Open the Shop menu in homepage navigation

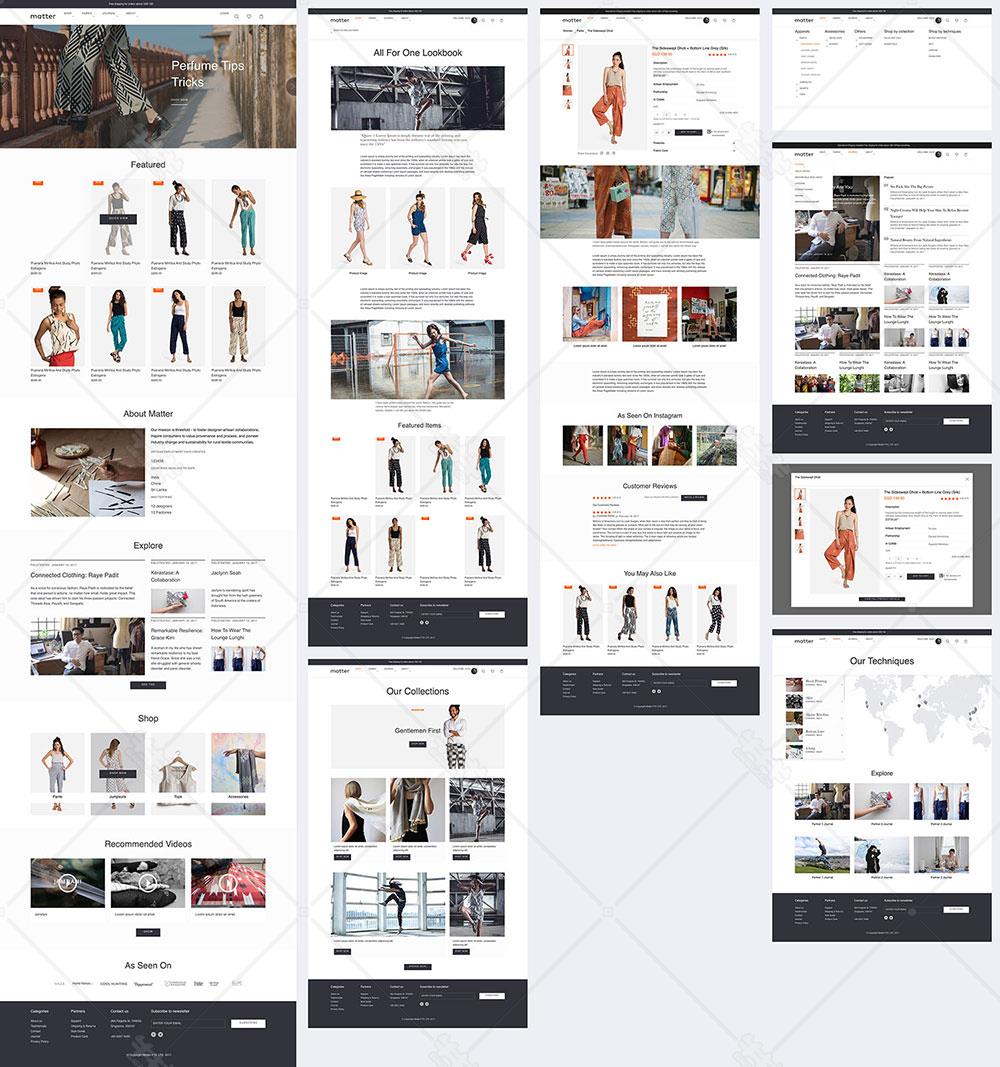point(68,14)
